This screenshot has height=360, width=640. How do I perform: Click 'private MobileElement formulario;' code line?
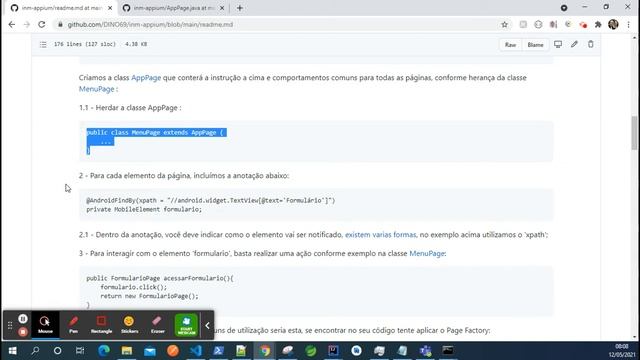tap(144, 209)
